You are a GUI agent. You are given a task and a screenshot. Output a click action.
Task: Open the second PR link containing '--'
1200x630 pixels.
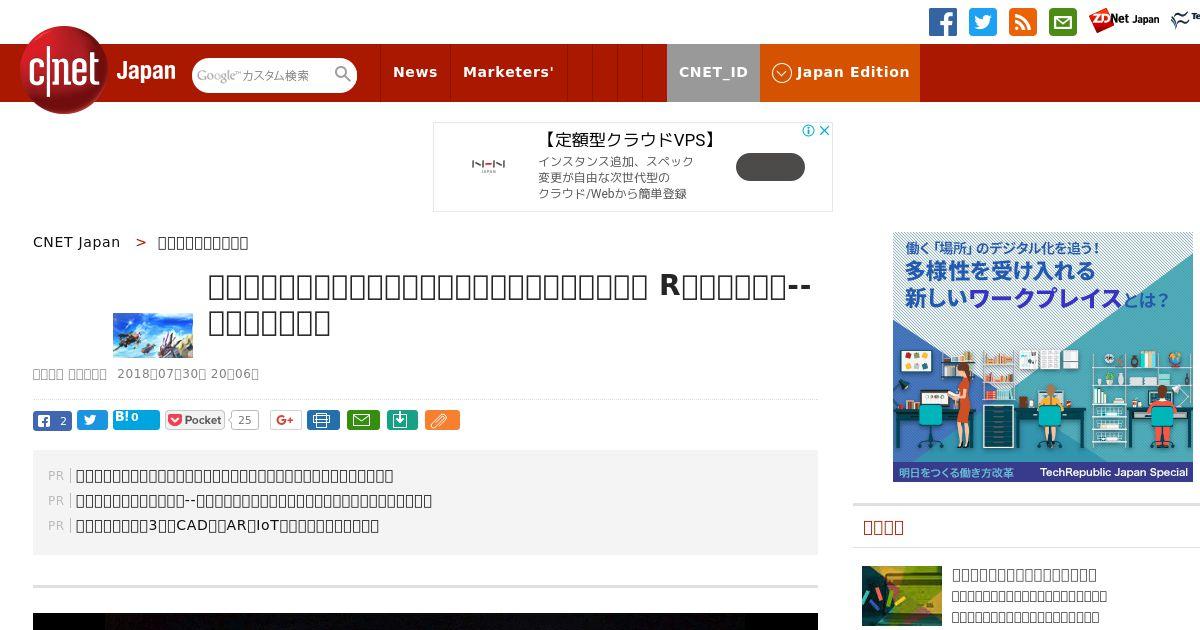(254, 500)
